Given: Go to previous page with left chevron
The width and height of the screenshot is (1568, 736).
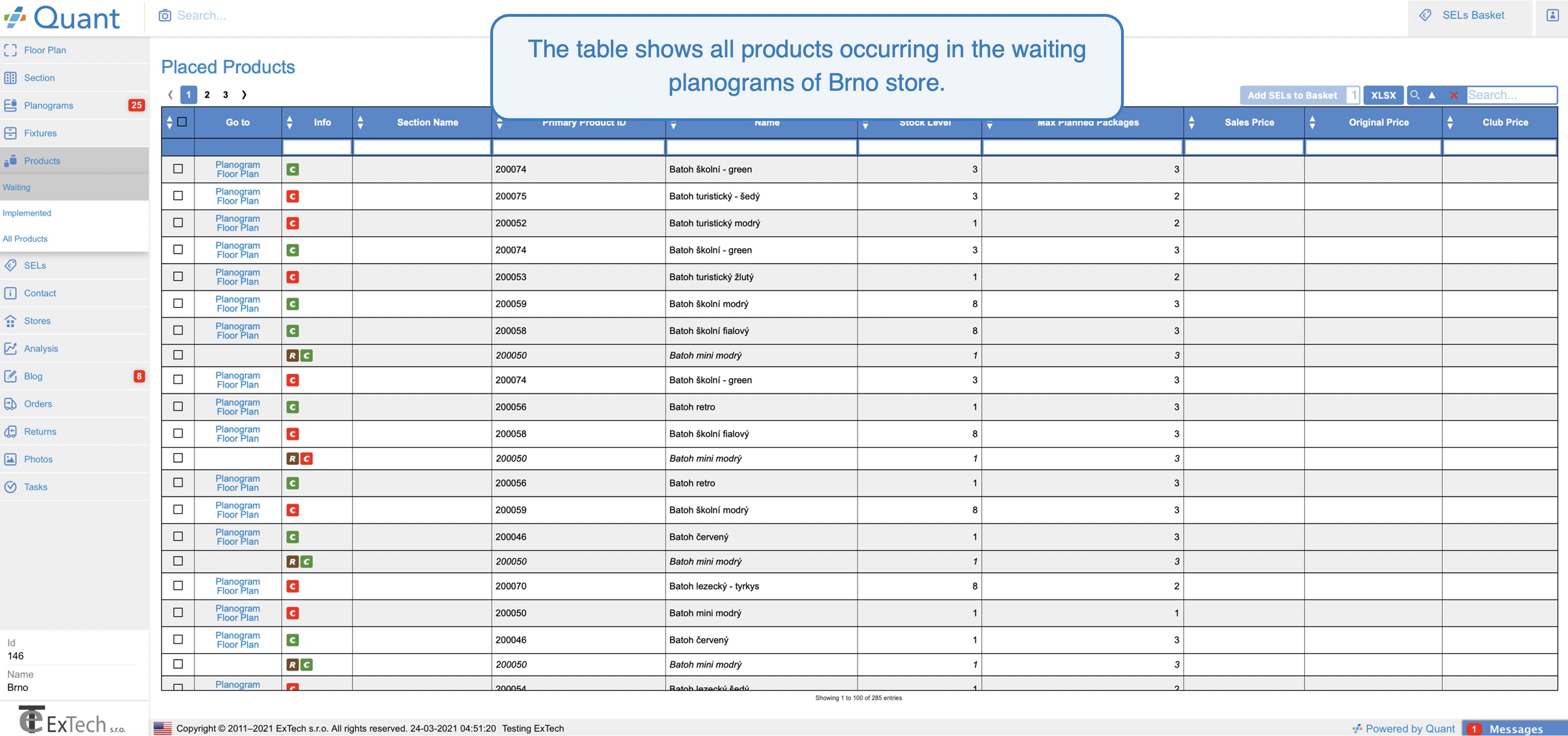Looking at the screenshot, I should coord(170,95).
